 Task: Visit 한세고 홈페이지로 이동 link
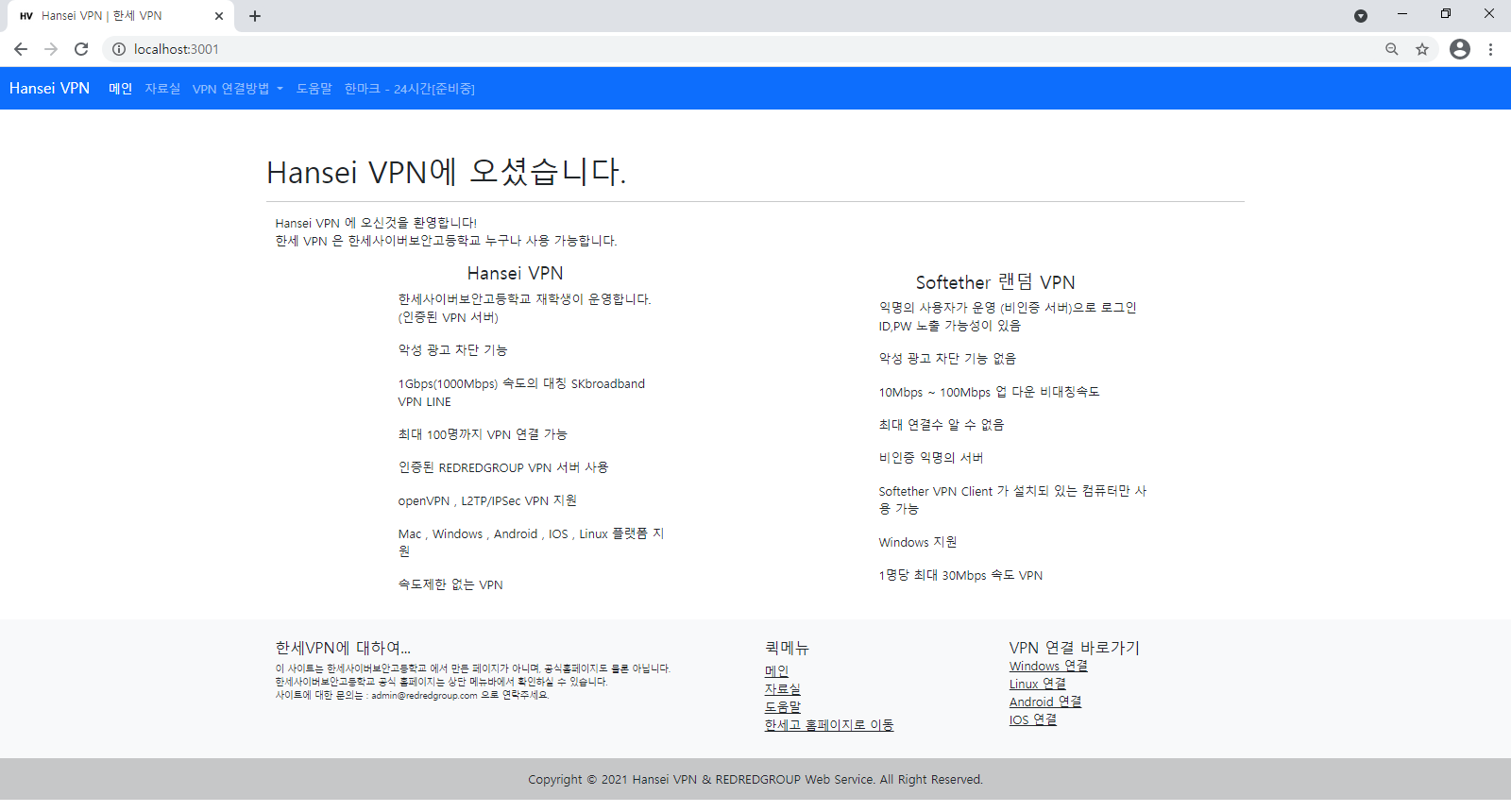click(x=828, y=725)
